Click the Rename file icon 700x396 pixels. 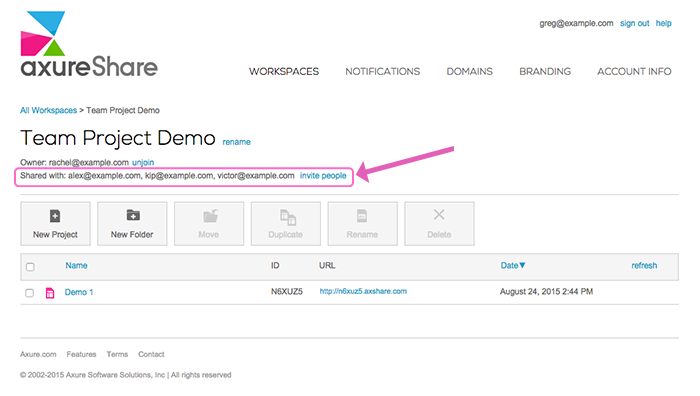362,216
